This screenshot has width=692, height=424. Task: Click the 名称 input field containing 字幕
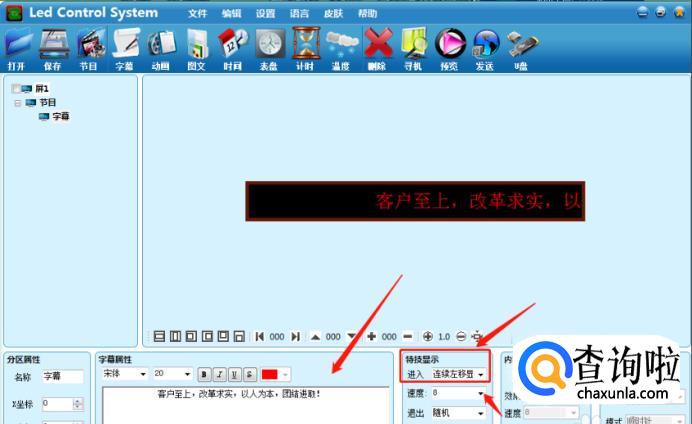pyautogui.click(x=63, y=376)
